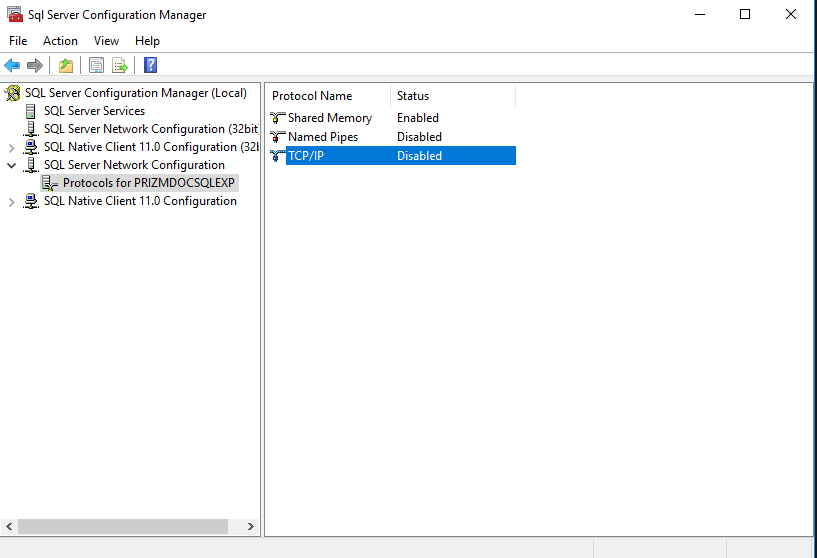
Task: Click the Sql Server Configuration Manager title bar icon
Action: click(x=15, y=14)
